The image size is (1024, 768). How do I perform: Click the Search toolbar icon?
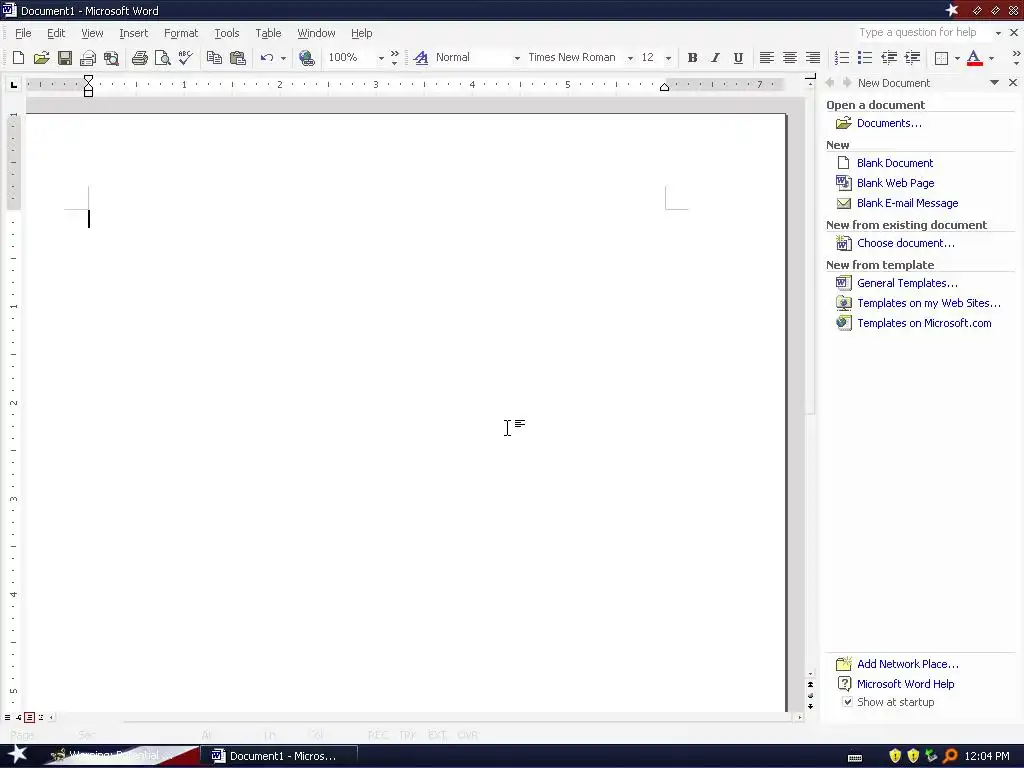tap(112, 57)
